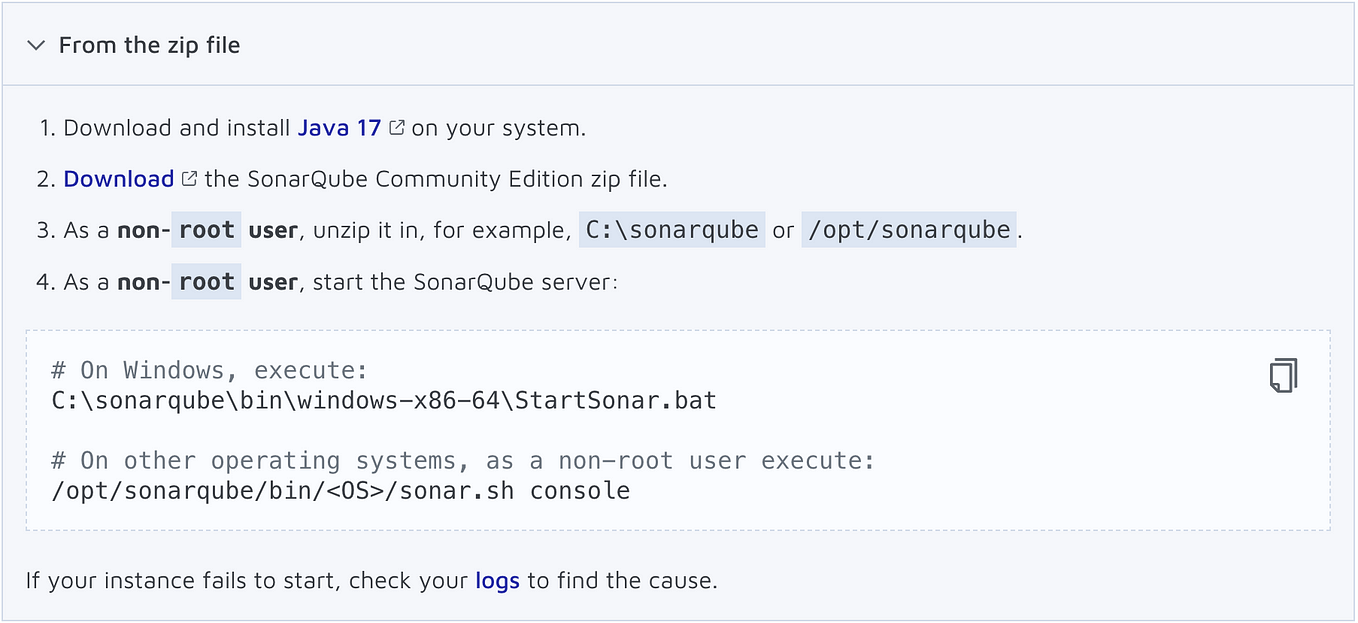Click 'If your instance fails to start' sentence
This screenshot has height=623, width=1358.
(x=371, y=580)
